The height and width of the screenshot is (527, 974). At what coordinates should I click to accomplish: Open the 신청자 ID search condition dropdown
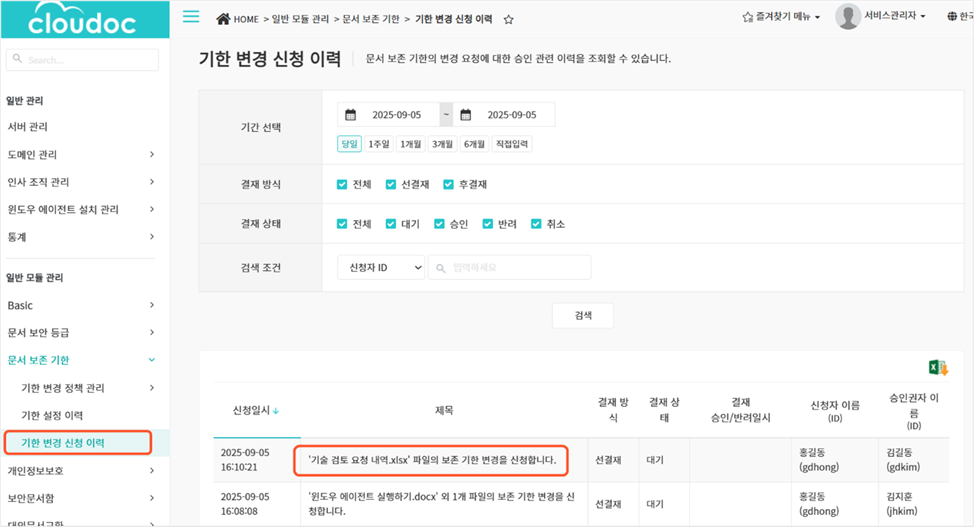click(381, 267)
